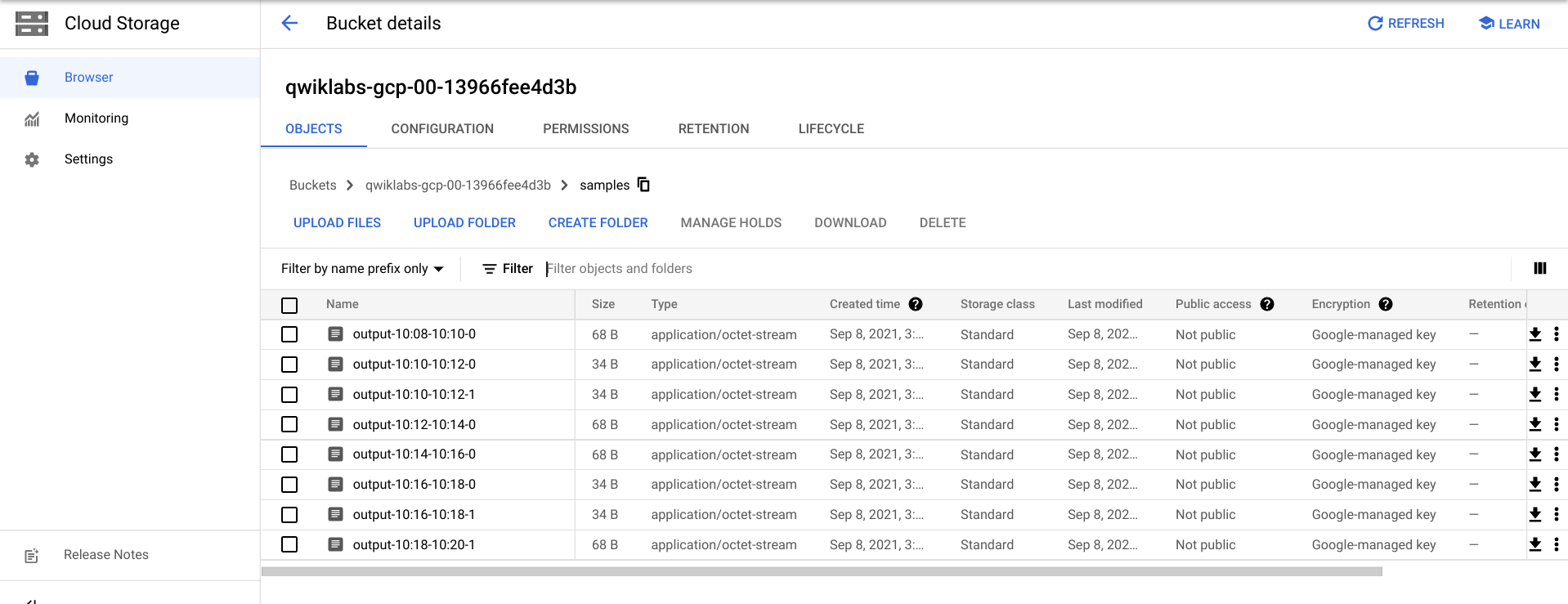Screen dimensions: 1568x604
Task: Click the DELETE toolbar button
Action: coord(943,223)
